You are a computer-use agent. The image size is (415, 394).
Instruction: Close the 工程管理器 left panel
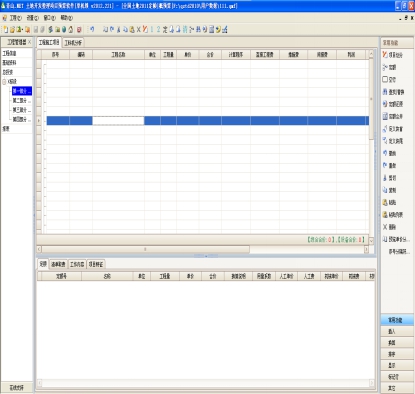30,42
